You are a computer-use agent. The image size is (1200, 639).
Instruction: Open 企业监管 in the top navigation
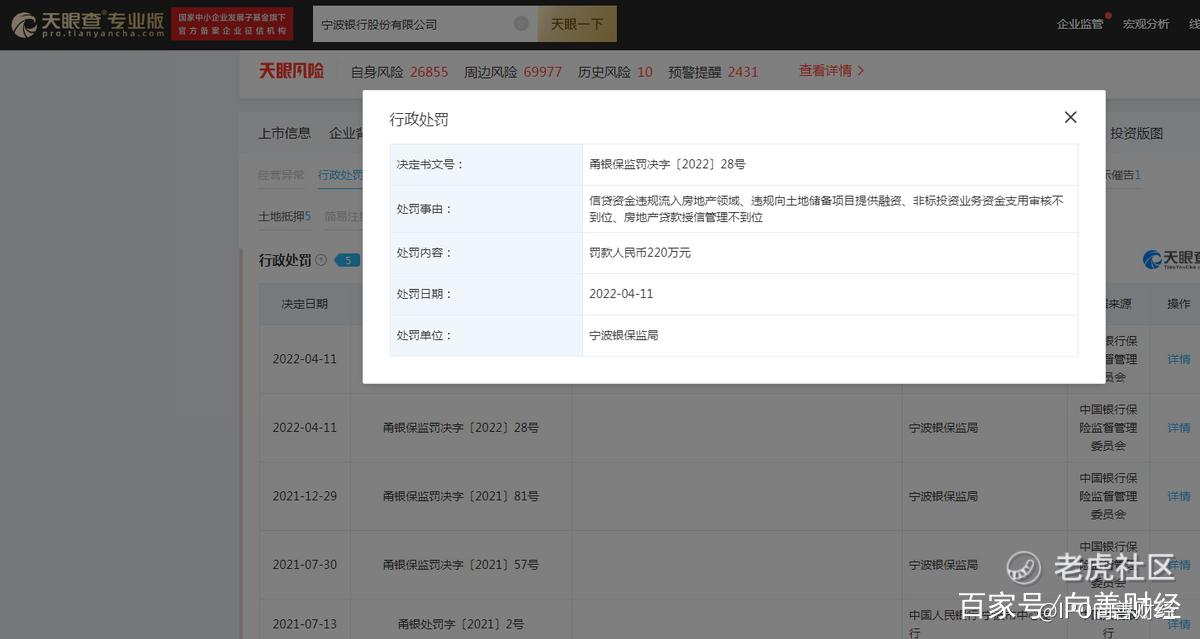pyautogui.click(x=1079, y=24)
